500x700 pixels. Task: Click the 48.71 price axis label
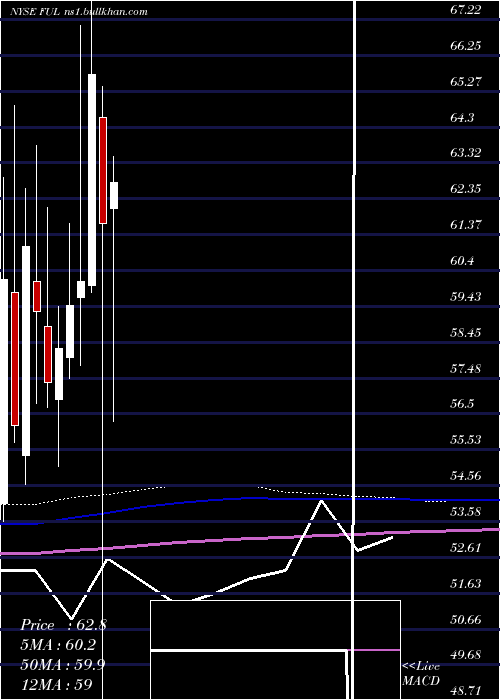point(466,691)
